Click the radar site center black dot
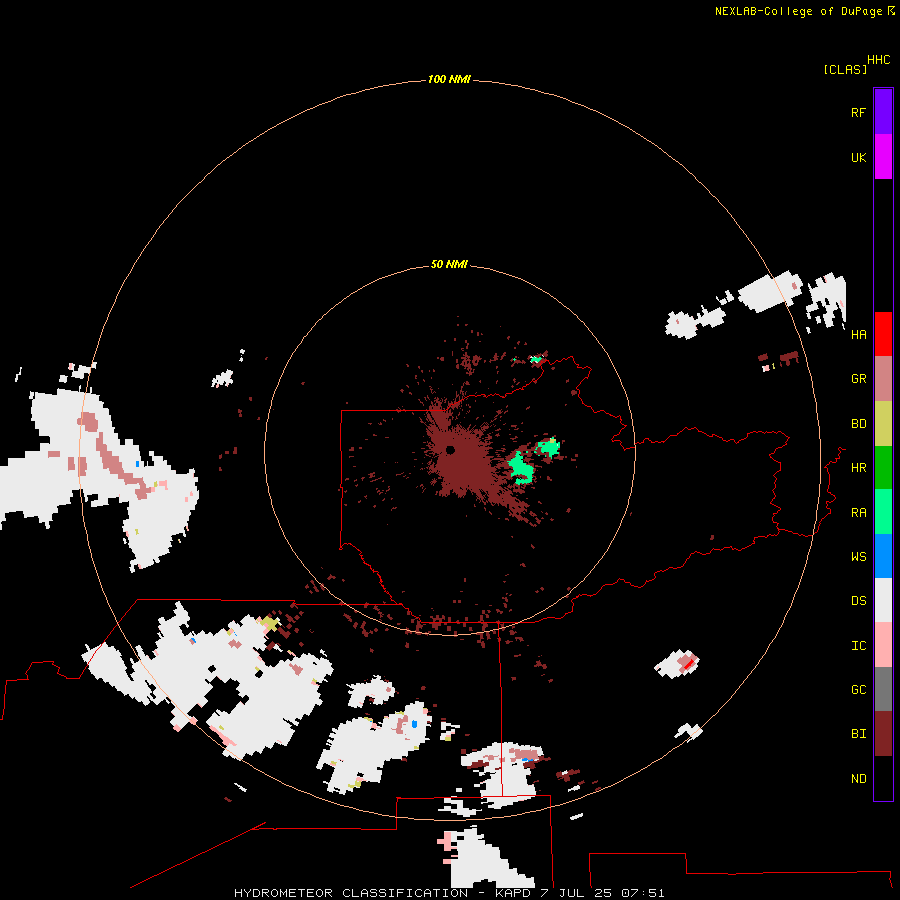Viewport: 900px width, 900px height. pos(450,450)
